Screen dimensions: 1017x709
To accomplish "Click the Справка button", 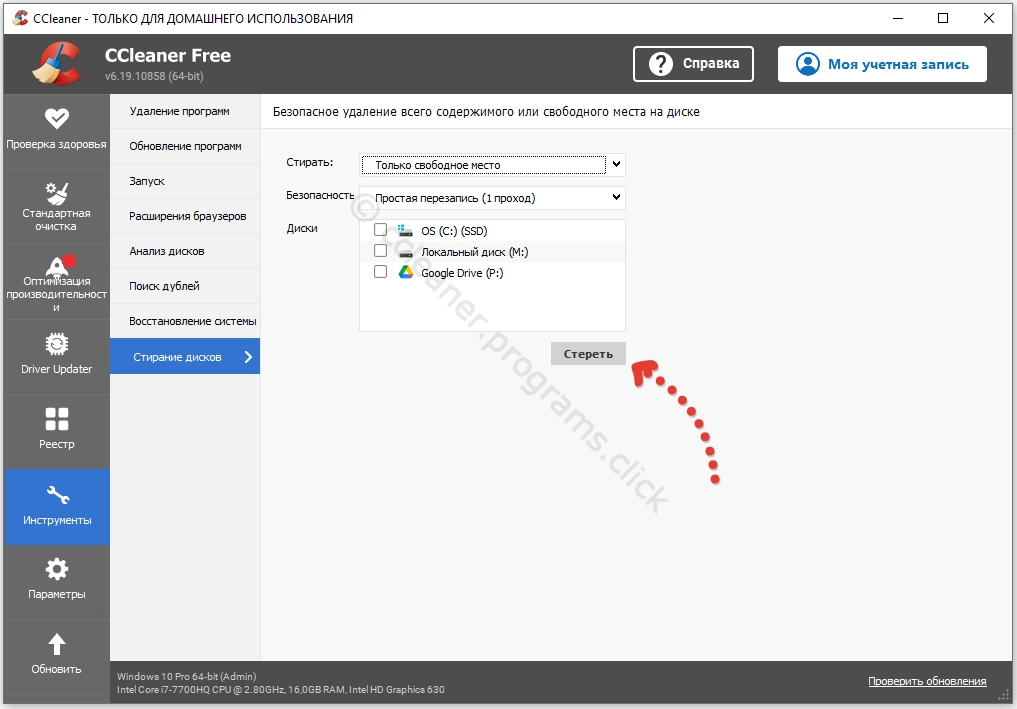I will tap(693, 64).
